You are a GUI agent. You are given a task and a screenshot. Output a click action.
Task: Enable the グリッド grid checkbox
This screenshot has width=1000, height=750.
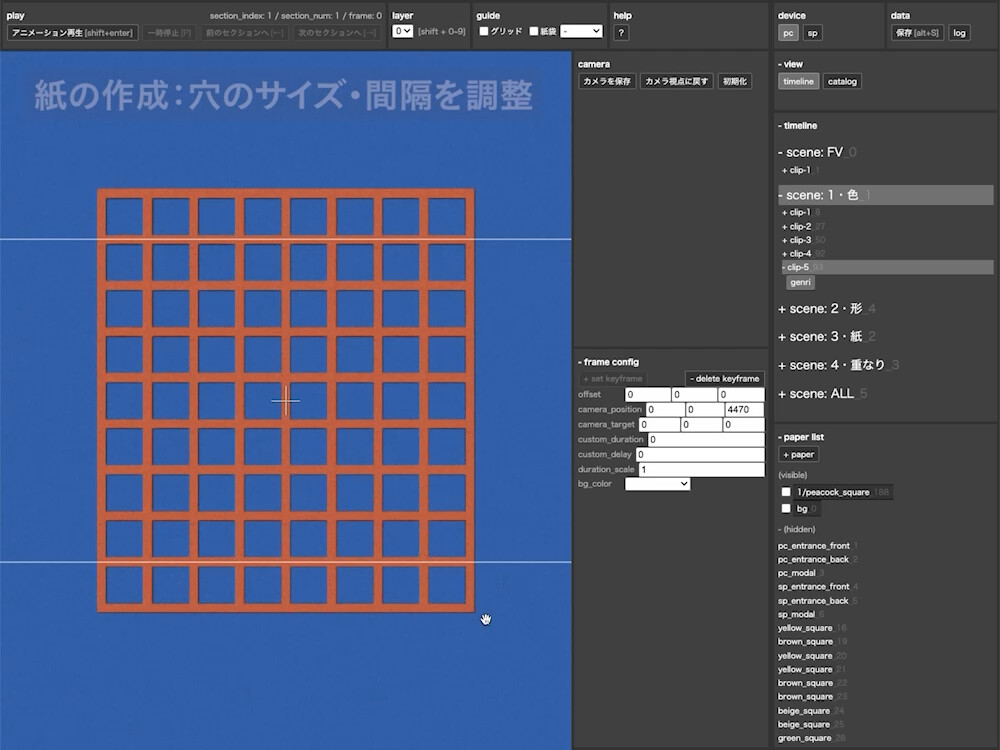[x=485, y=31]
